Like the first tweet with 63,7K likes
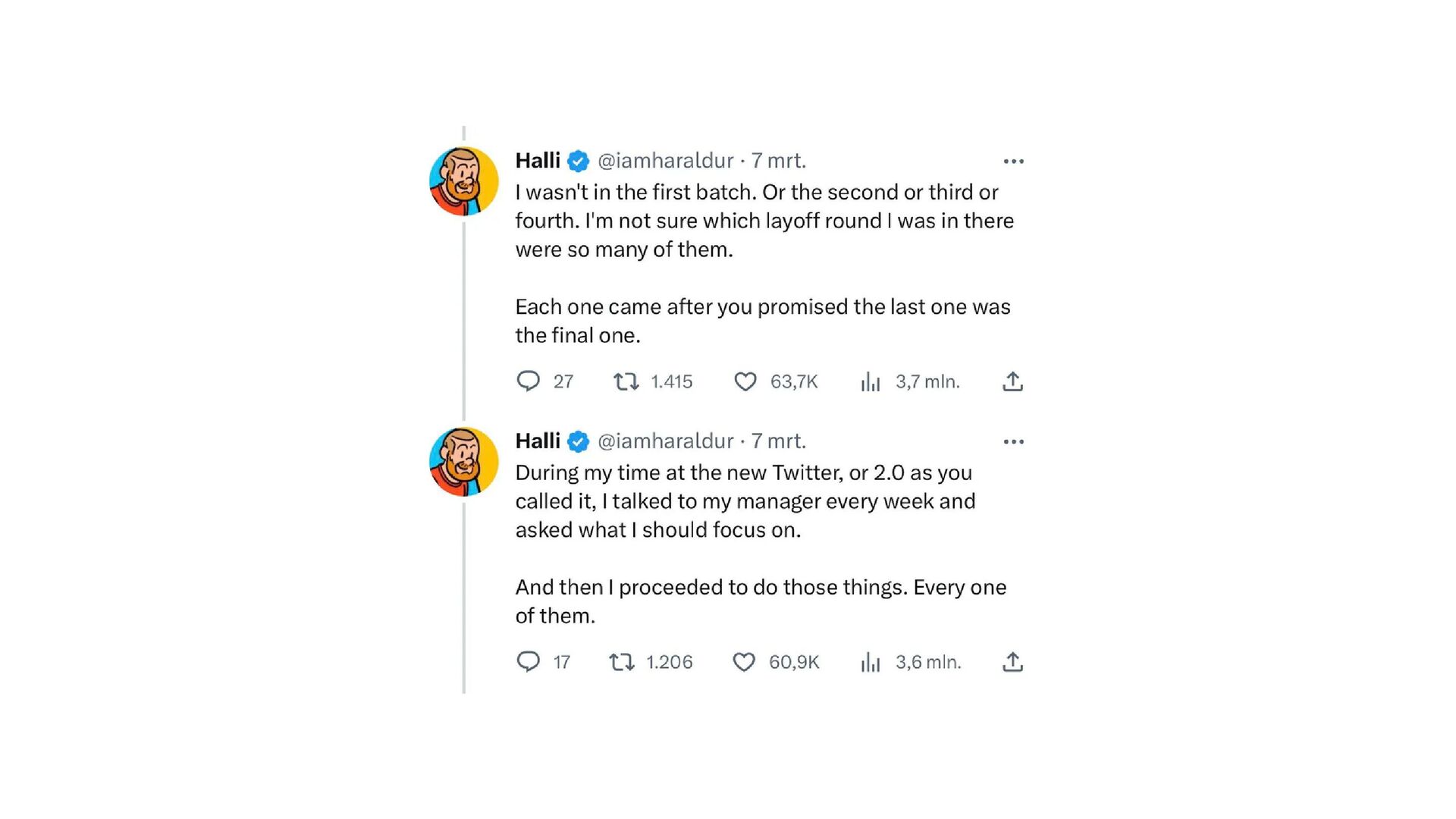 745,381
